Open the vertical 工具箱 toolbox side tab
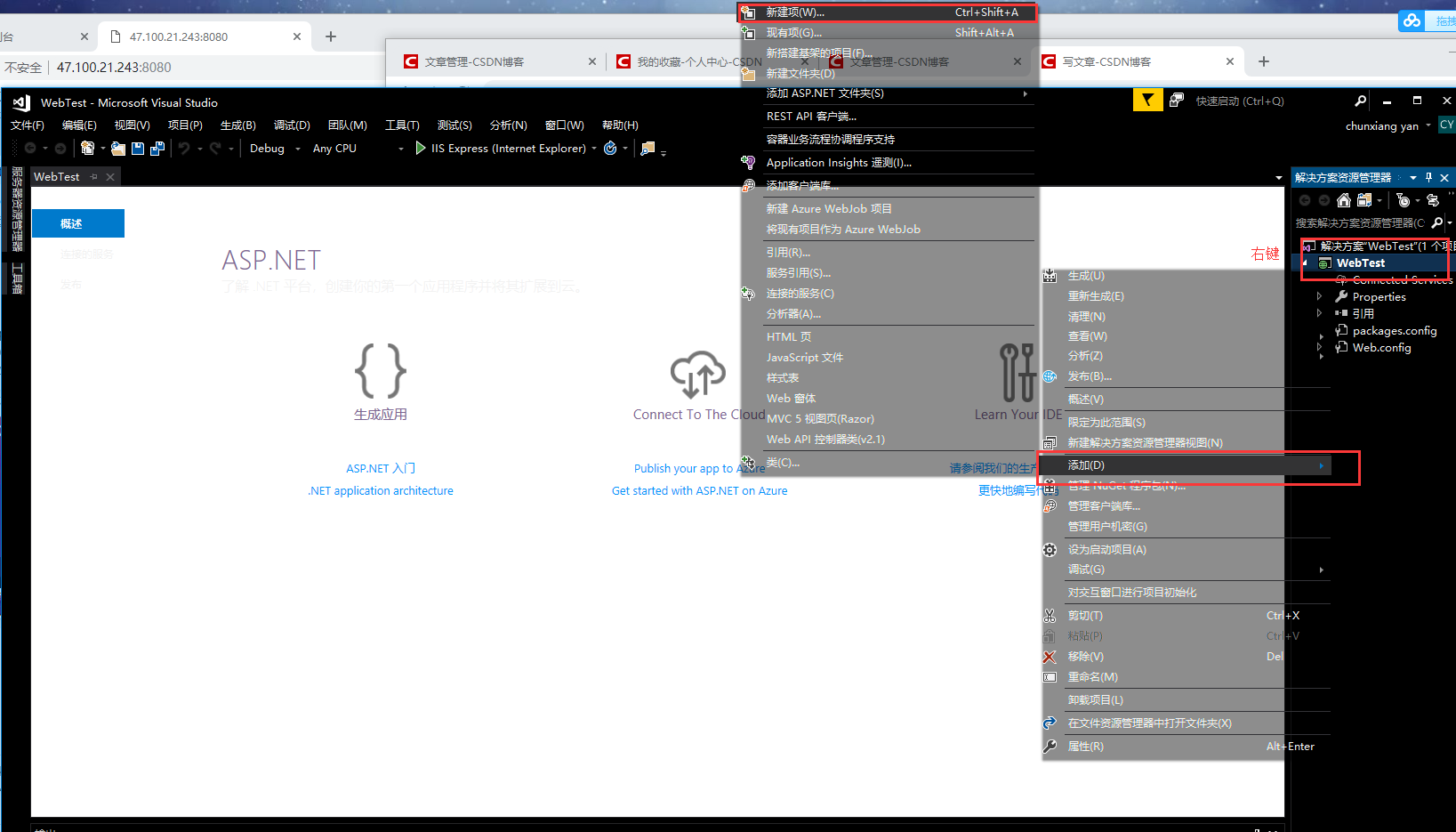This screenshot has height=832, width=1456. pyautogui.click(x=17, y=279)
